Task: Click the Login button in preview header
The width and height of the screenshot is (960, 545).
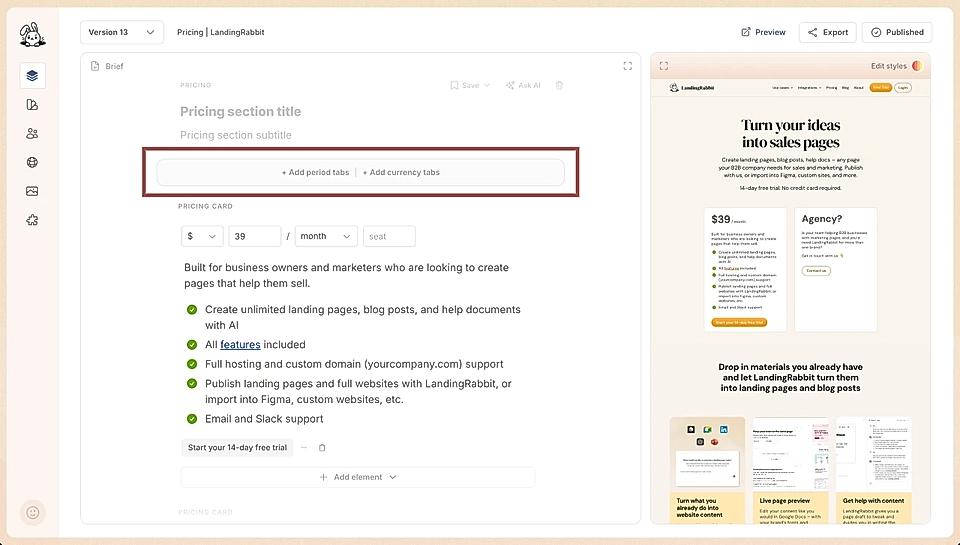Action: pos(902,88)
